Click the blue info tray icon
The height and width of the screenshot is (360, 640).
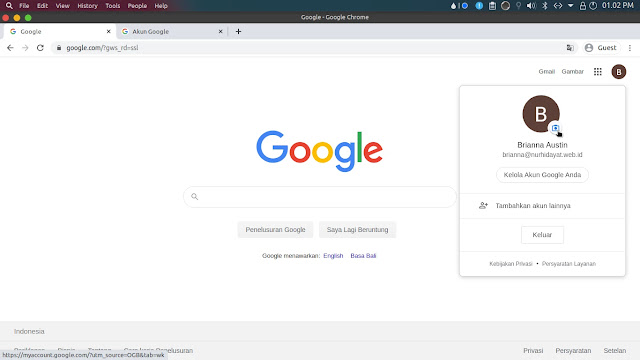coord(479,6)
